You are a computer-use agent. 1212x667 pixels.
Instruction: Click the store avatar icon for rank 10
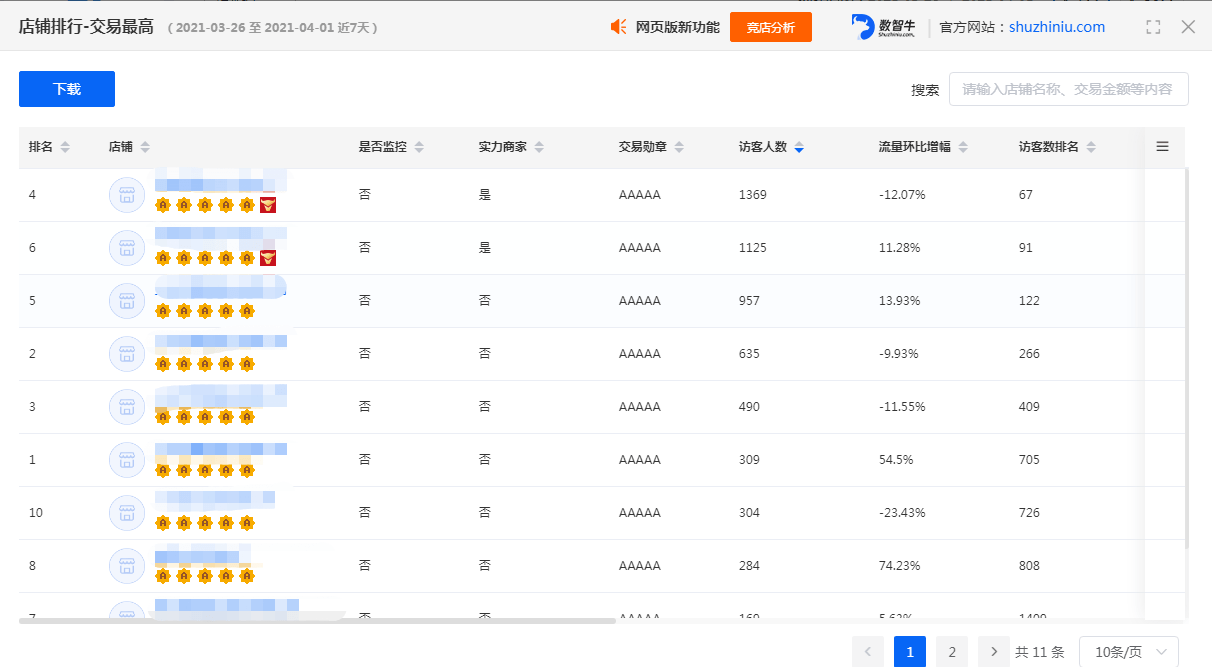point(126,513)
